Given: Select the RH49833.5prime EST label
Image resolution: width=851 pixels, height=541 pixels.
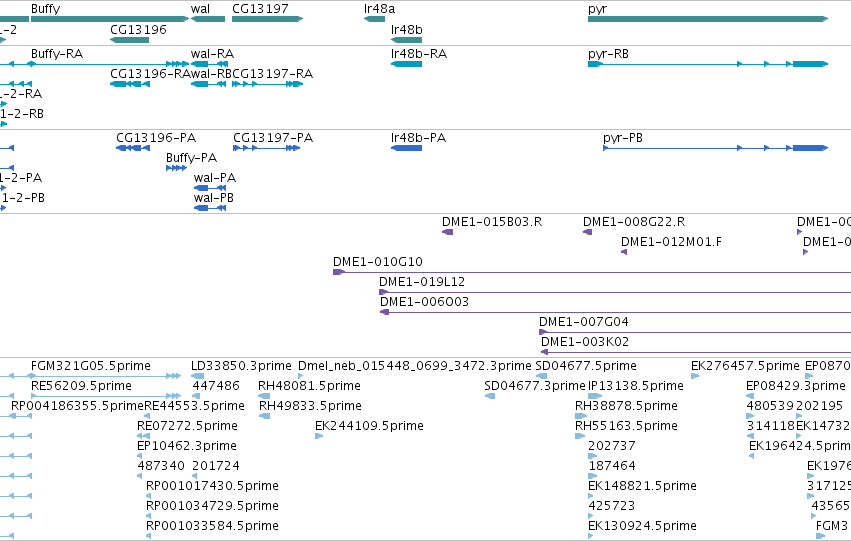Looking at the screenshot, I should [x=310, y=406].
